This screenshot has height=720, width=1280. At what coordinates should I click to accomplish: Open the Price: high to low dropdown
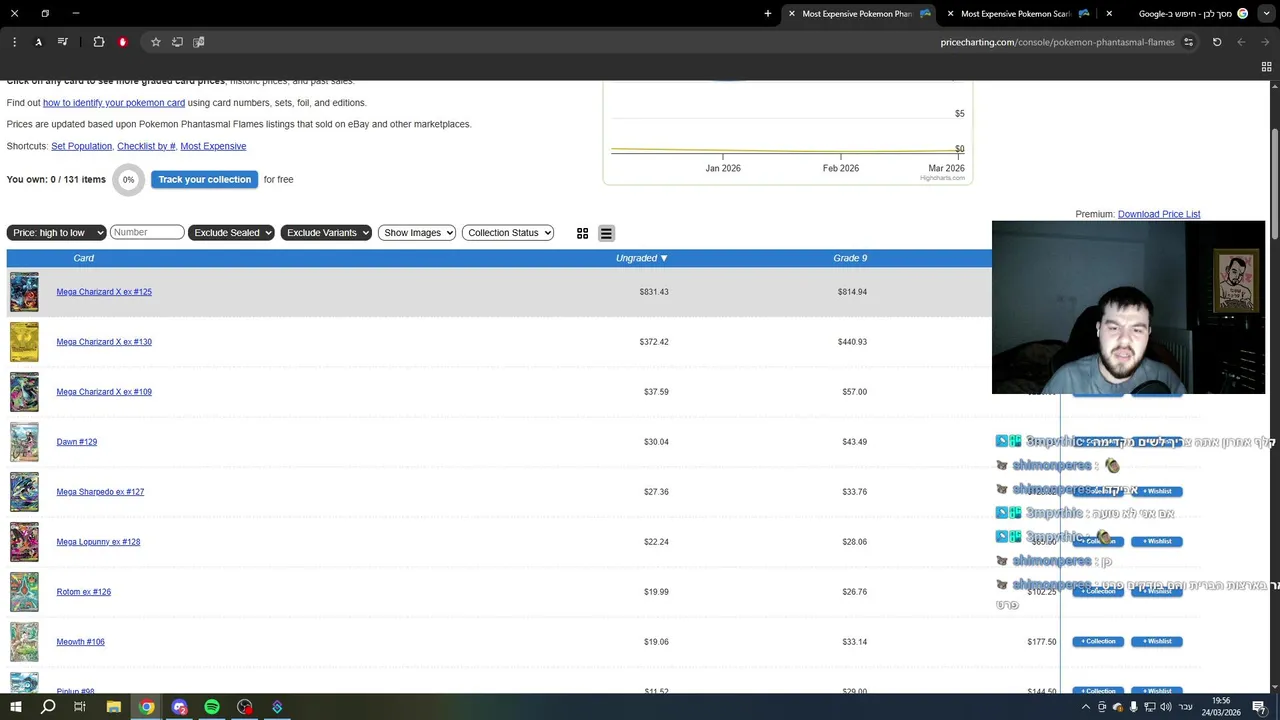point(56,233)
